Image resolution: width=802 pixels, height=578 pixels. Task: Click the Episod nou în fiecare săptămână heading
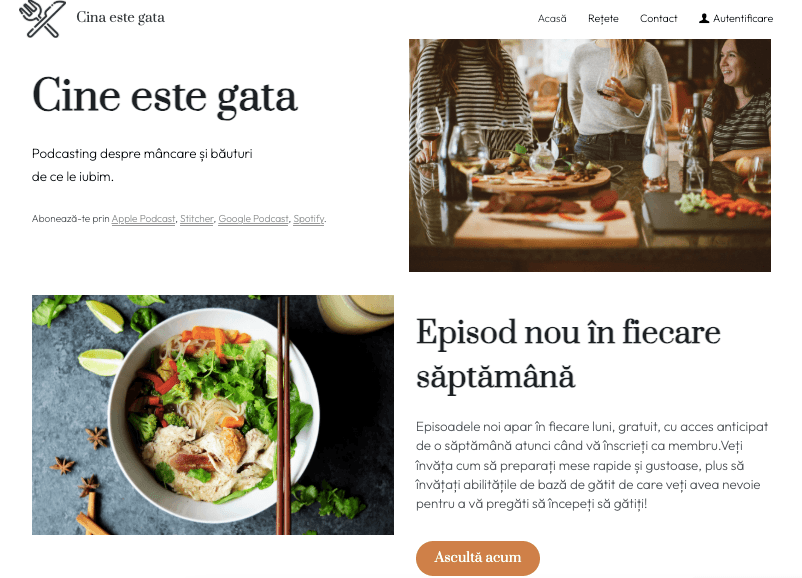coord(568,354)
